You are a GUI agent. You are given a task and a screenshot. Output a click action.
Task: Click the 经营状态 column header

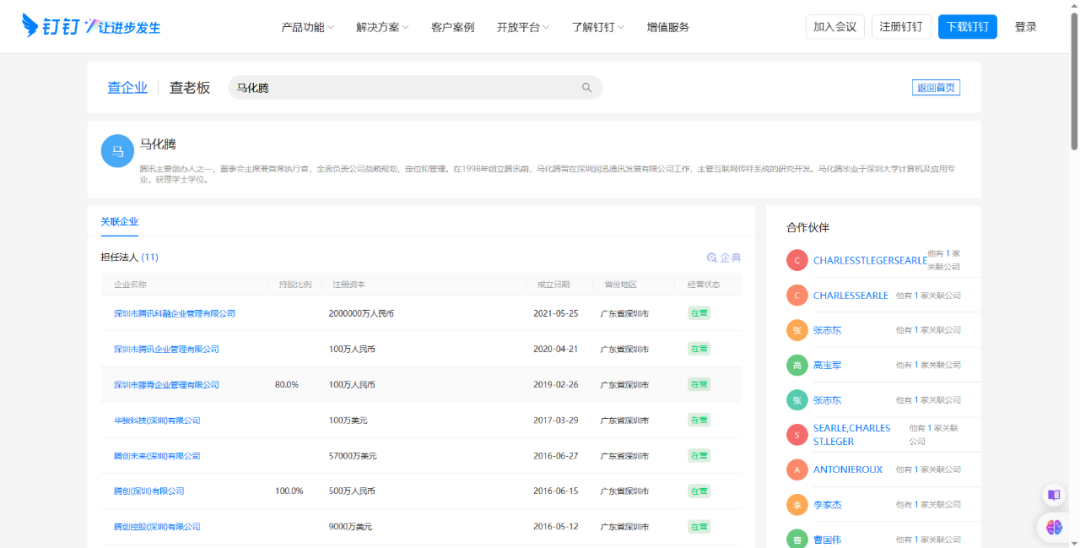(703, 284)
